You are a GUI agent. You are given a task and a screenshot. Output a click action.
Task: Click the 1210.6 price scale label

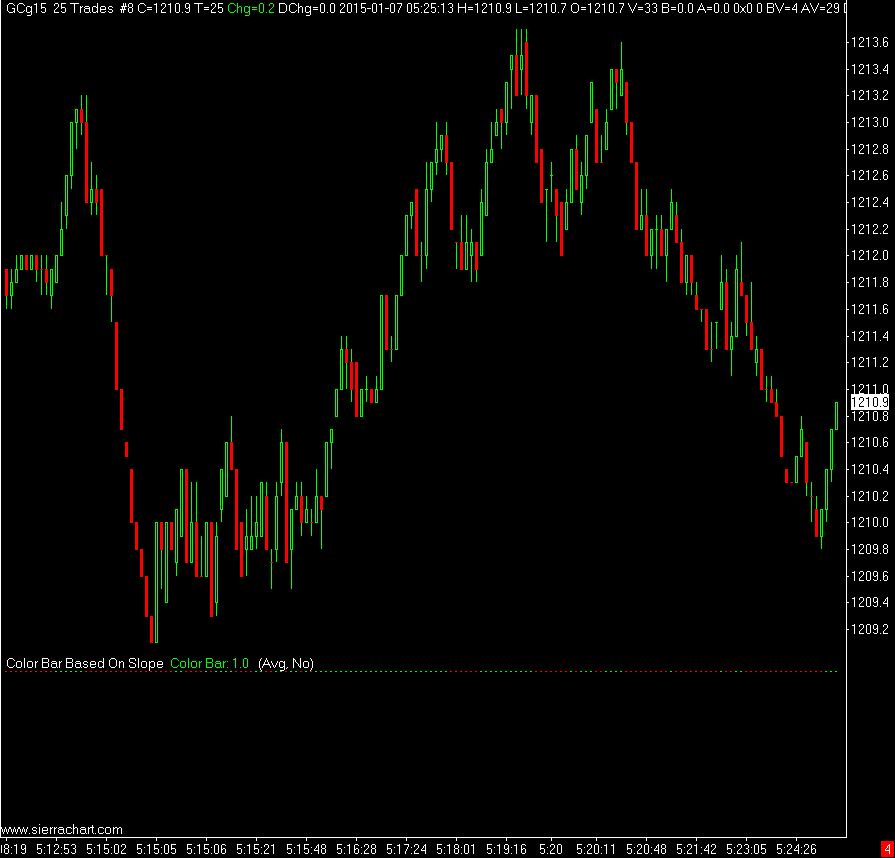[870, 442]
